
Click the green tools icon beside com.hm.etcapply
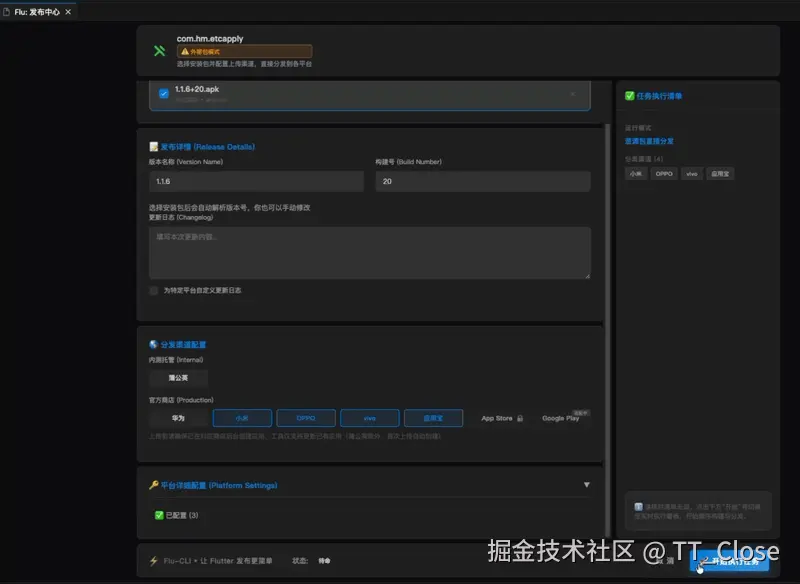coord(160,50)
